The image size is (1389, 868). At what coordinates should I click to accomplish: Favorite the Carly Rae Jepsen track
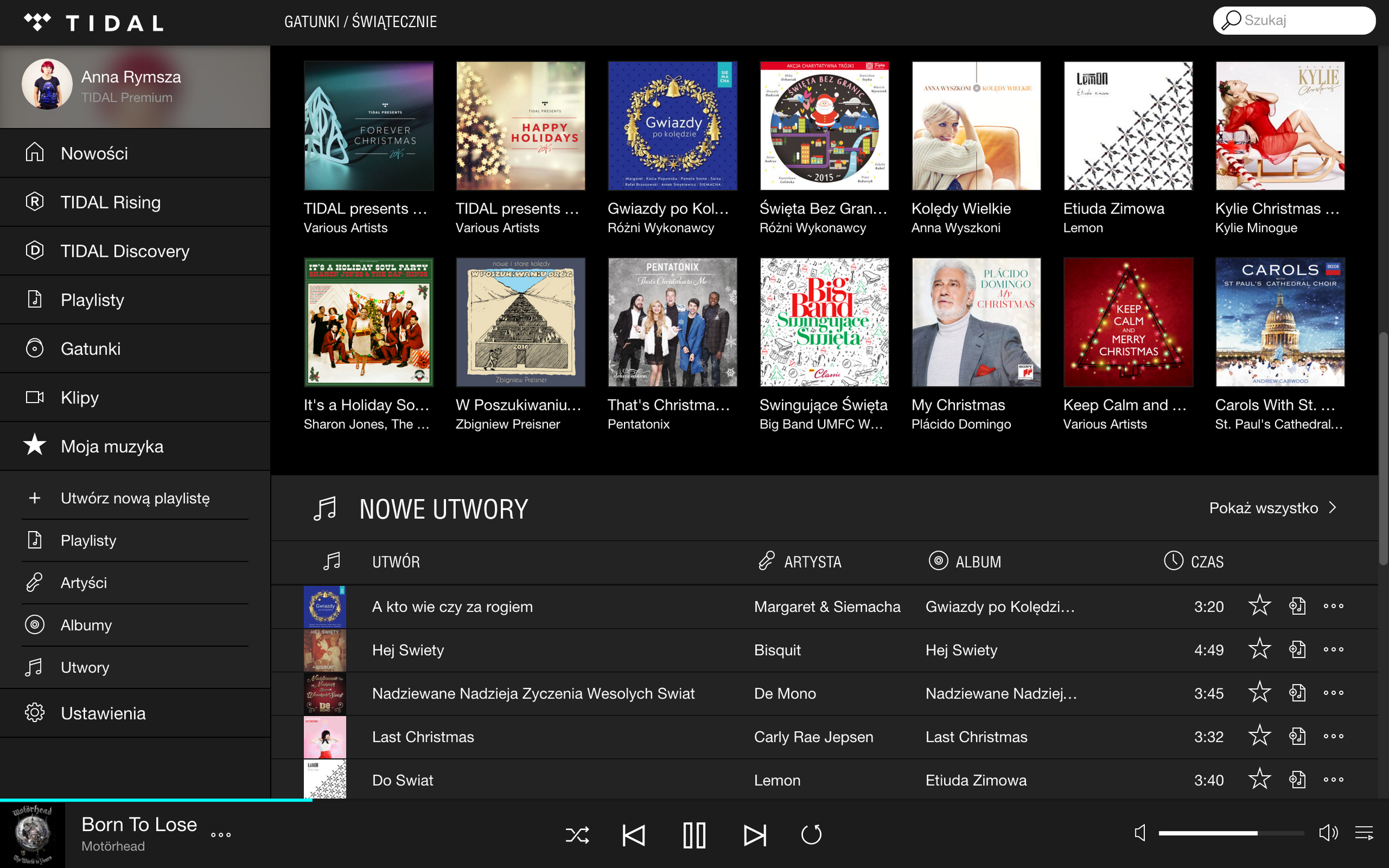coord(1259,736)
